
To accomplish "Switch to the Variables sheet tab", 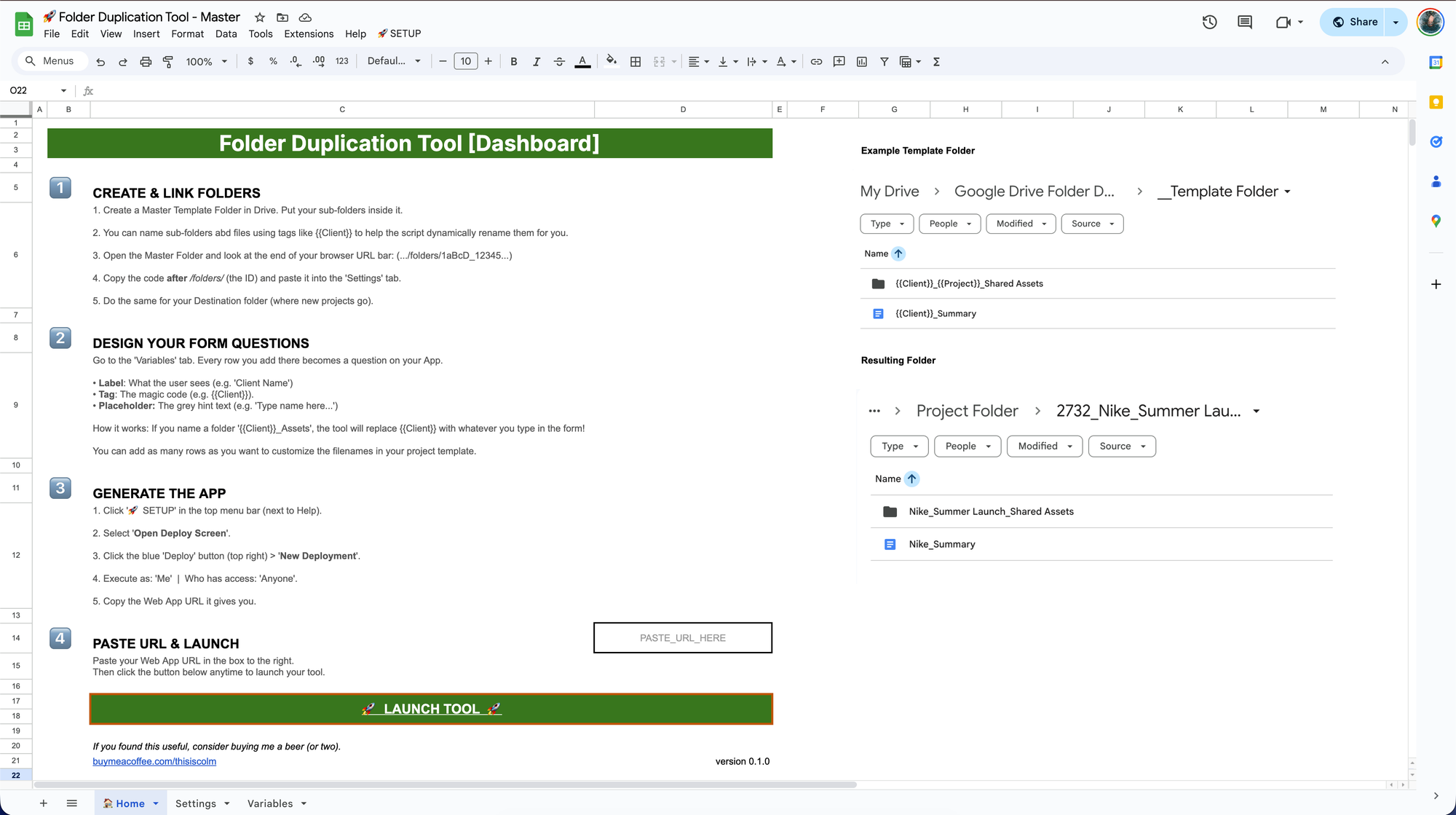I will (269, 803).
